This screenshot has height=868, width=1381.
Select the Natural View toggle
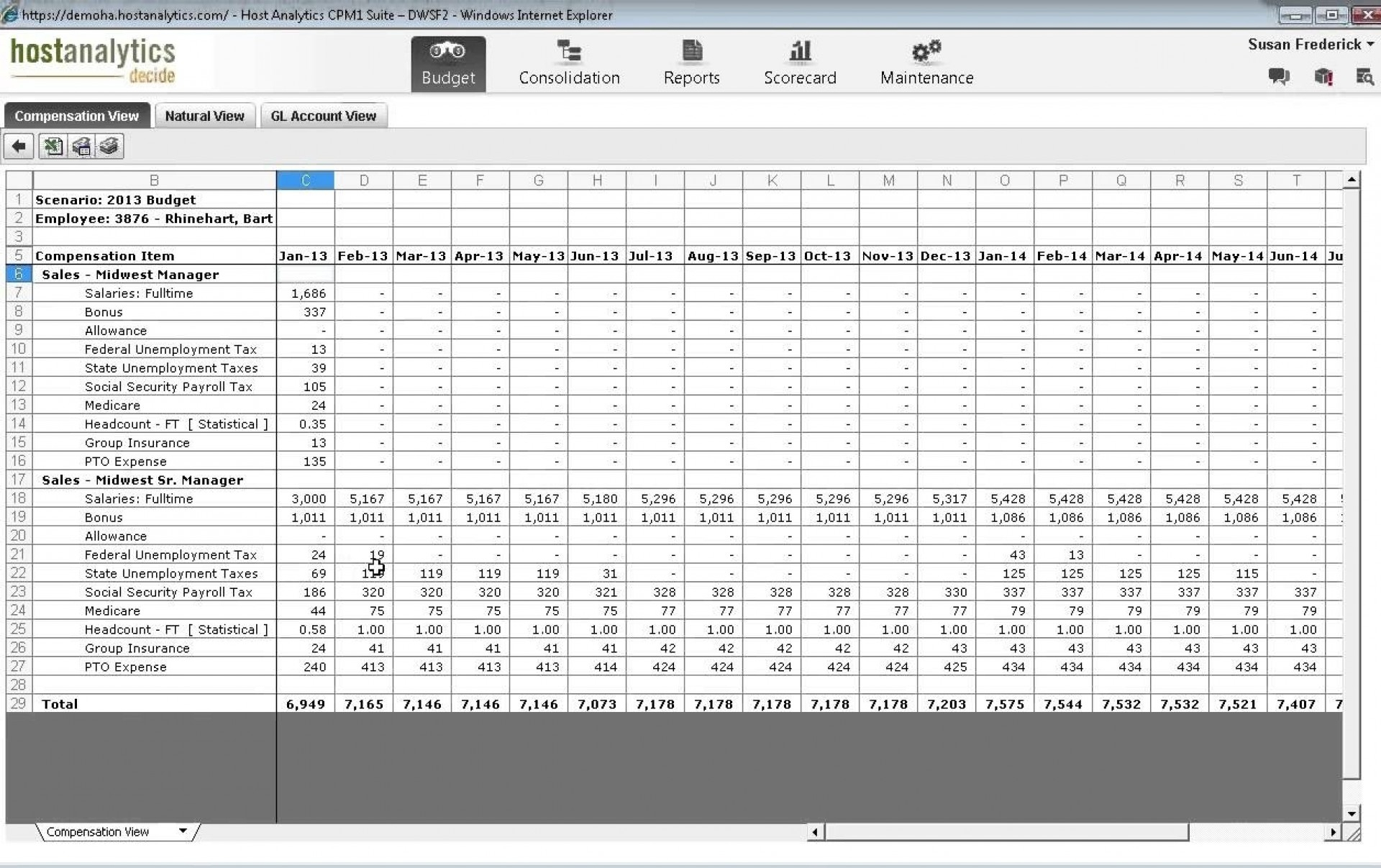[206, 116]
